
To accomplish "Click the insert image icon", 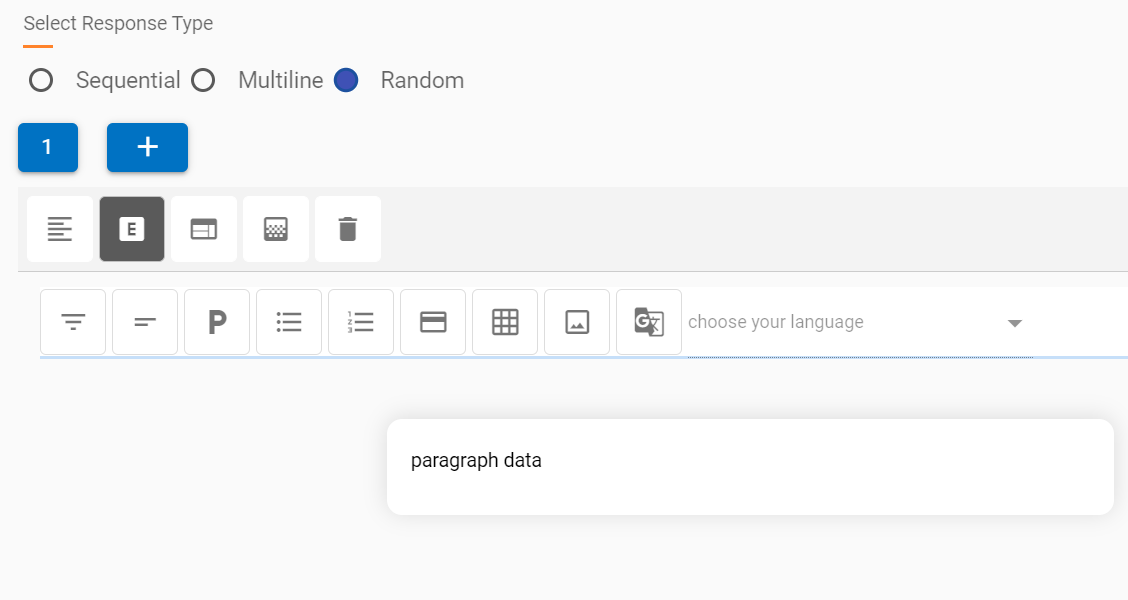I will (x=577, y=322).
